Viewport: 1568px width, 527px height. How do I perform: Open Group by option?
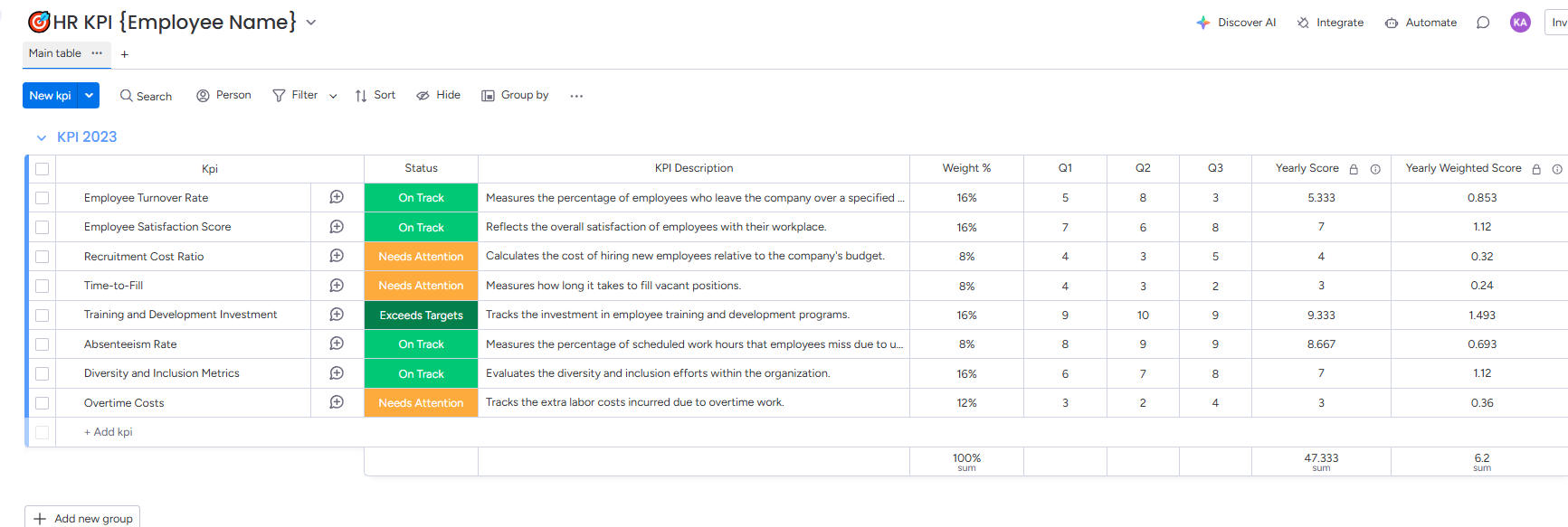click(x=515, y=95)
